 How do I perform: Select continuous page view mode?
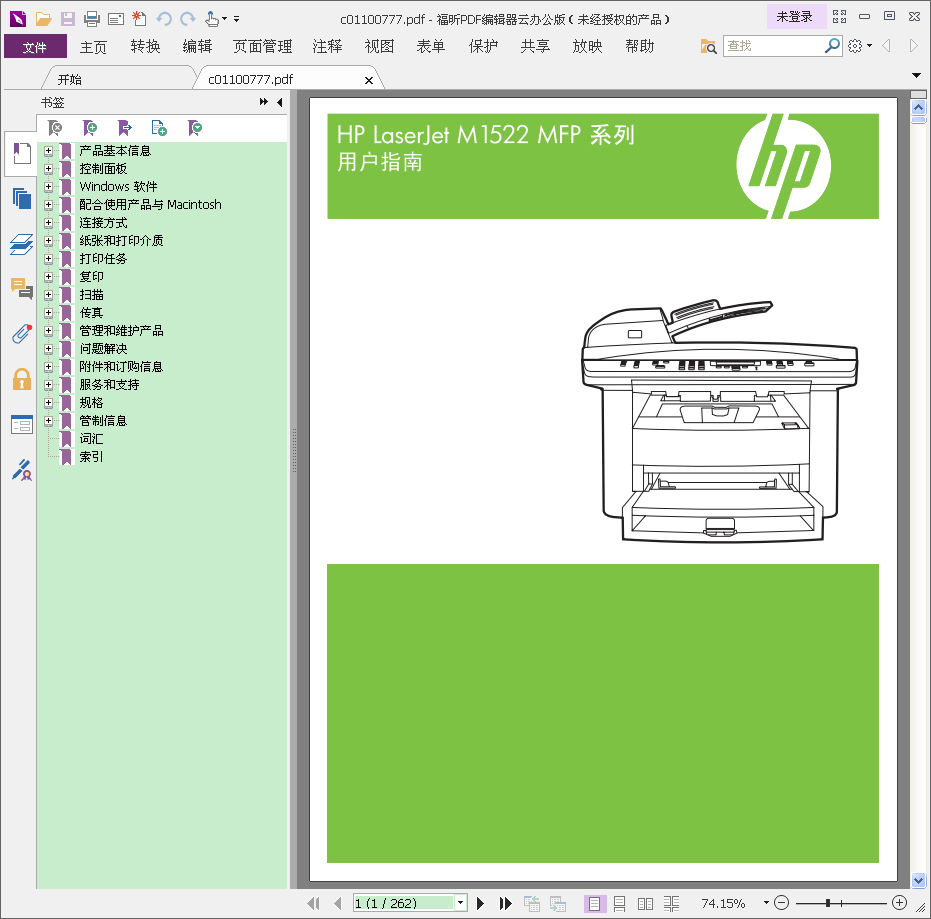pyautogui.click(x=619, y=904)
